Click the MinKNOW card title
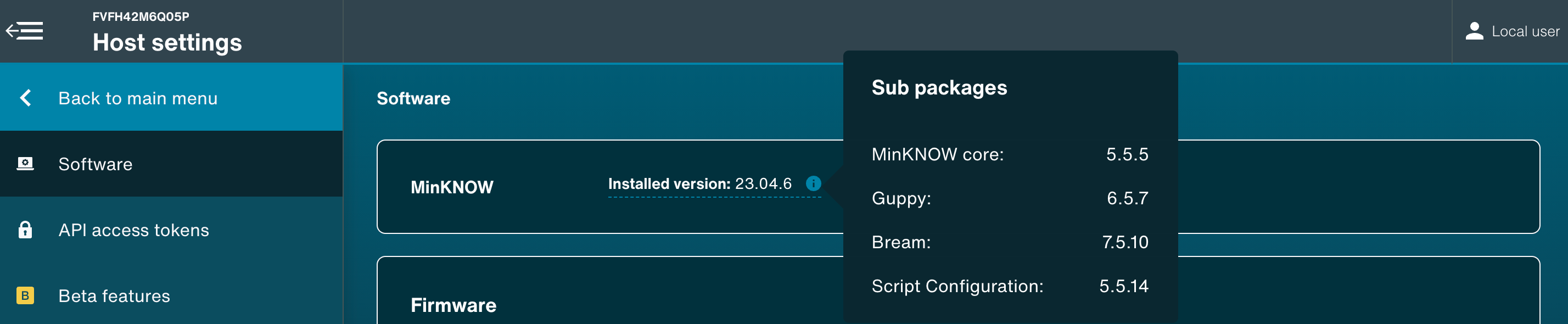 click(452, 187)
